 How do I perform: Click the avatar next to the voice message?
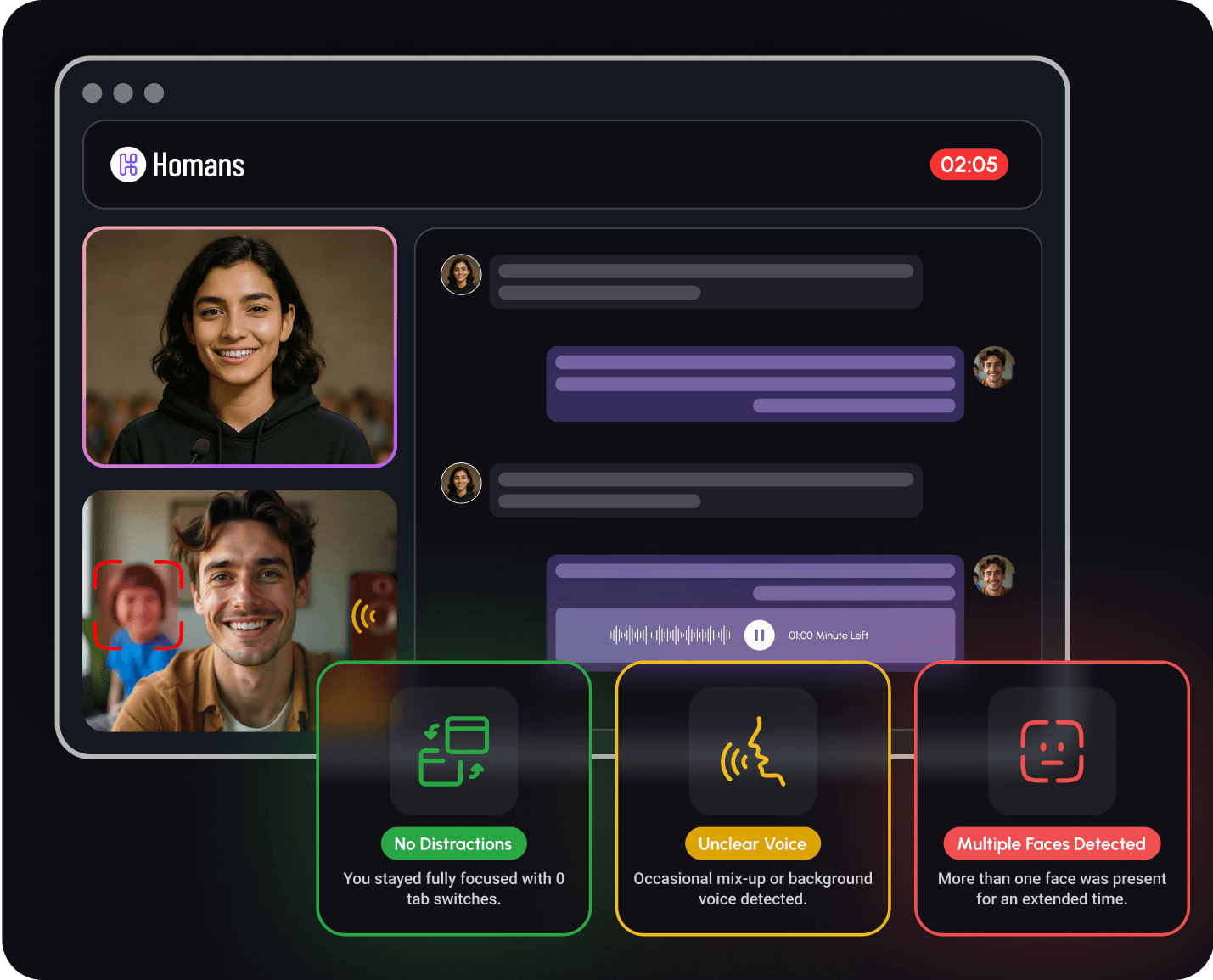coord(994,574)
